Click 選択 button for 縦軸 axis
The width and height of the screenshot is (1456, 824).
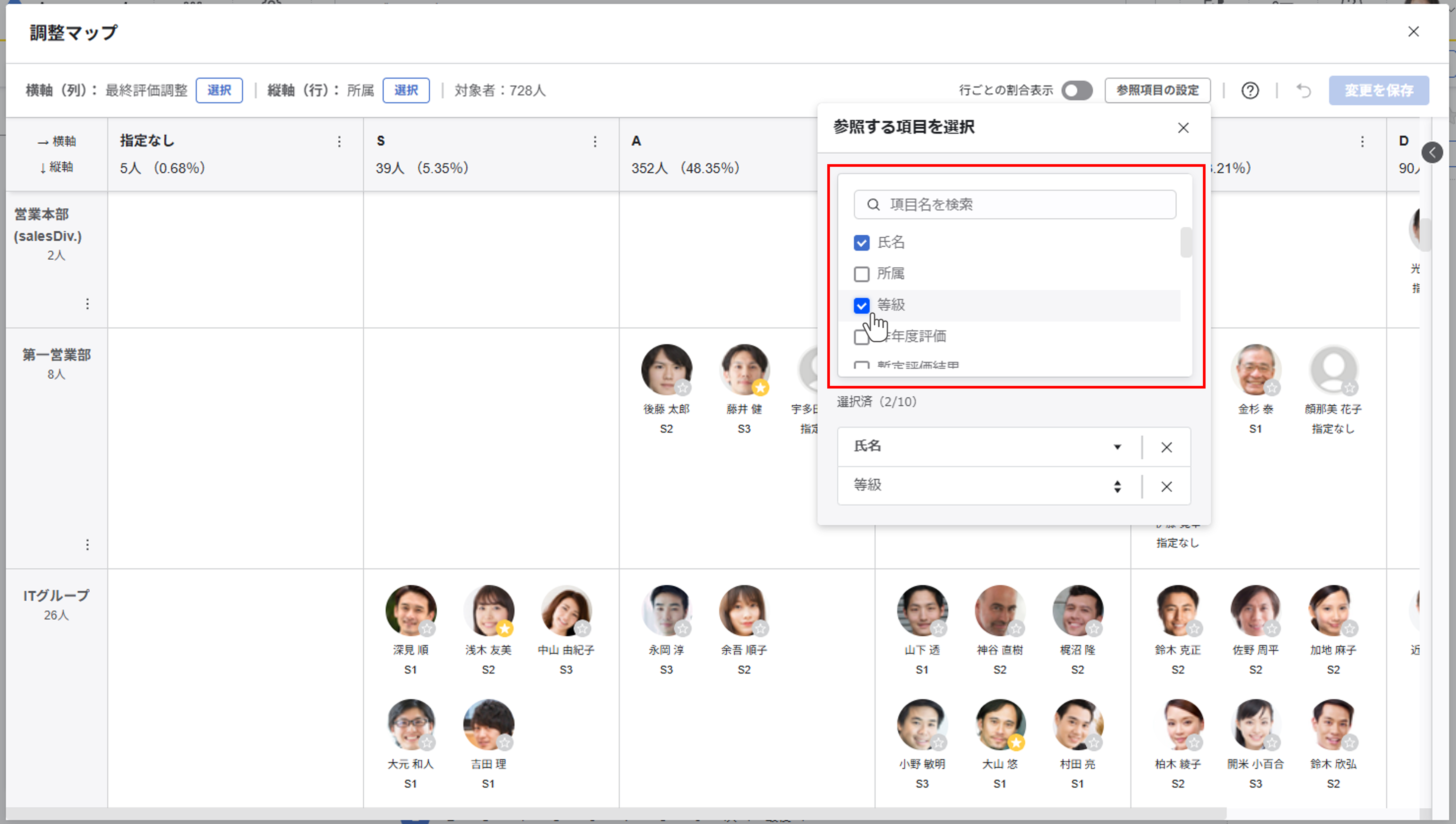click(x=406, y=91)
